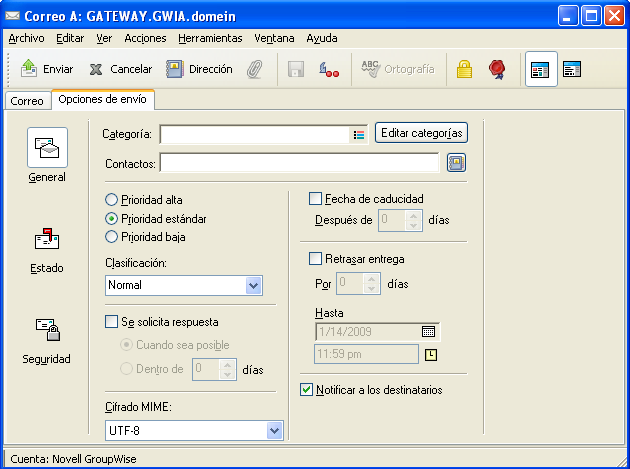
Task: Click the paperclip attach file icon
Action: (254, 69)
